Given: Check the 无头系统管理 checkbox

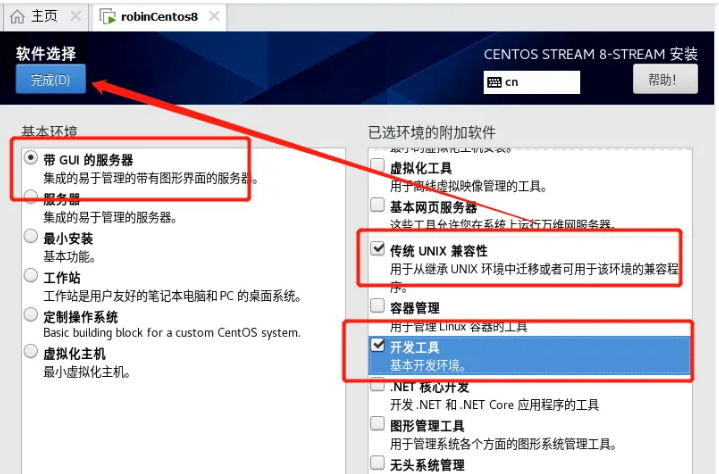Looking at the screenshot, I should point(377,463).
